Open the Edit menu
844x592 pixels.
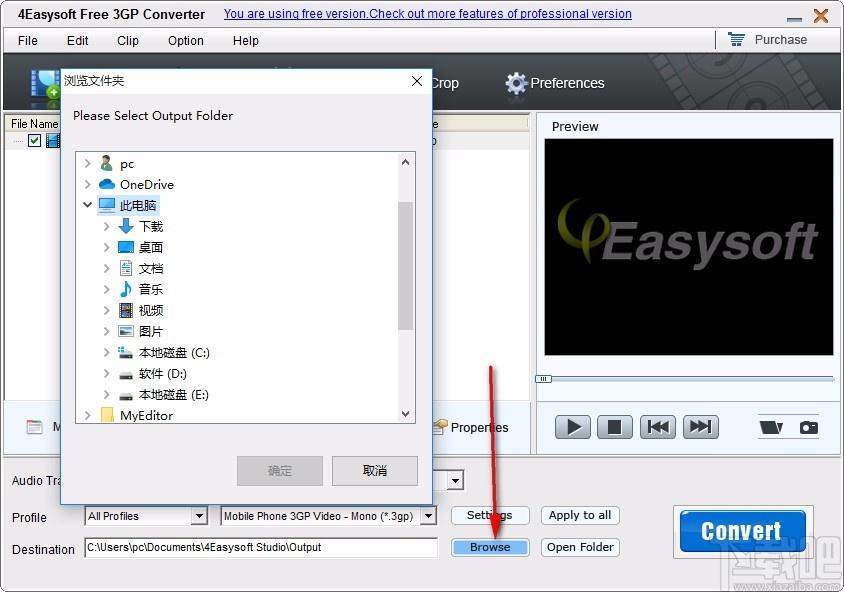[x=78, y=40]
